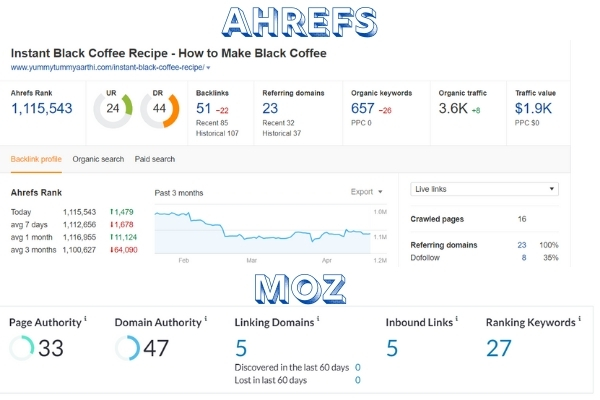This screenshot has height=400, width=600.
Task: Open the Export dropdown above the chart
Action: pos(366,192)
